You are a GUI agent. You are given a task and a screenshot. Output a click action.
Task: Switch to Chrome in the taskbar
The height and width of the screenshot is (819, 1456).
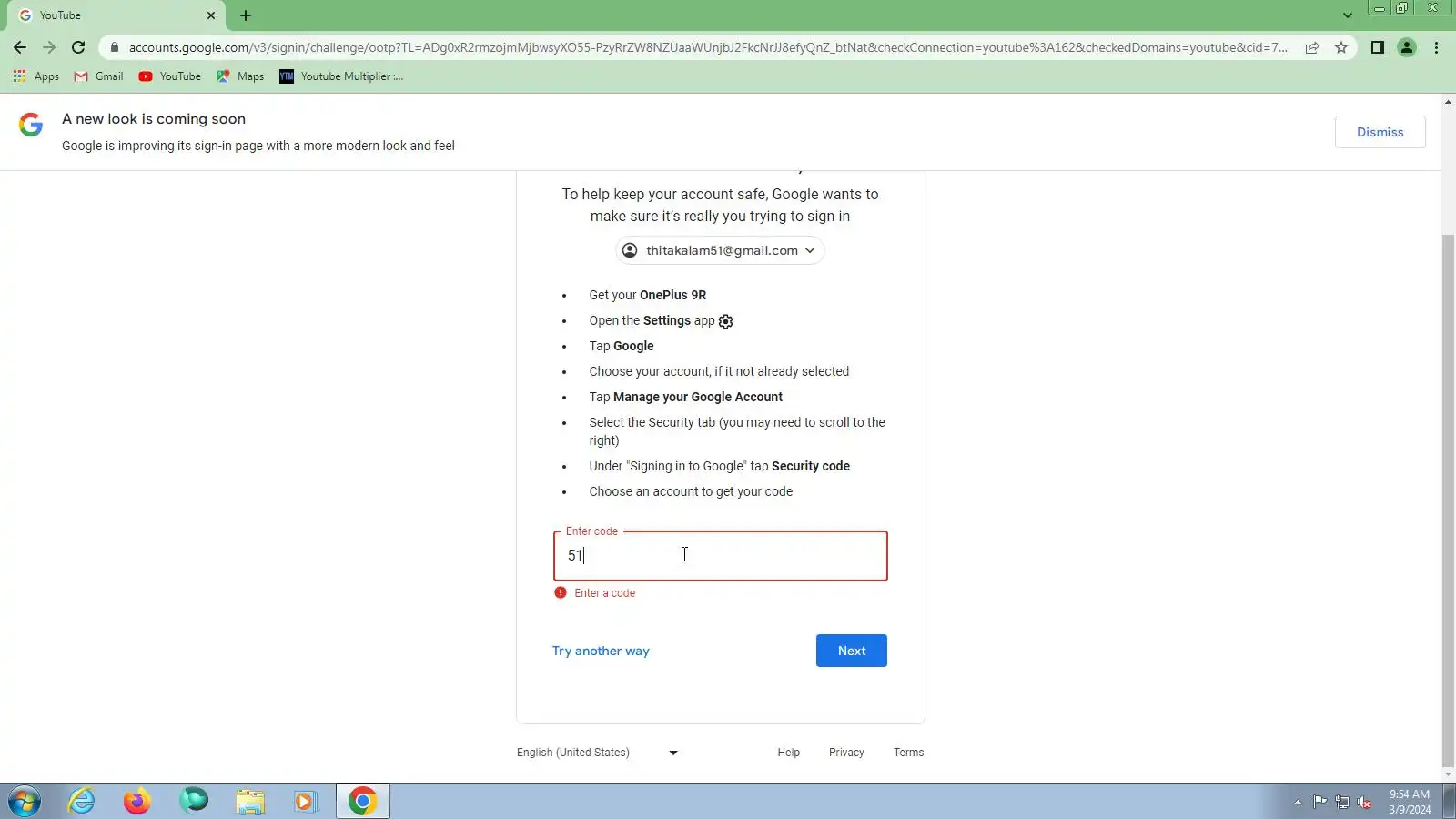pyautogui.click(x=362, y=802)
